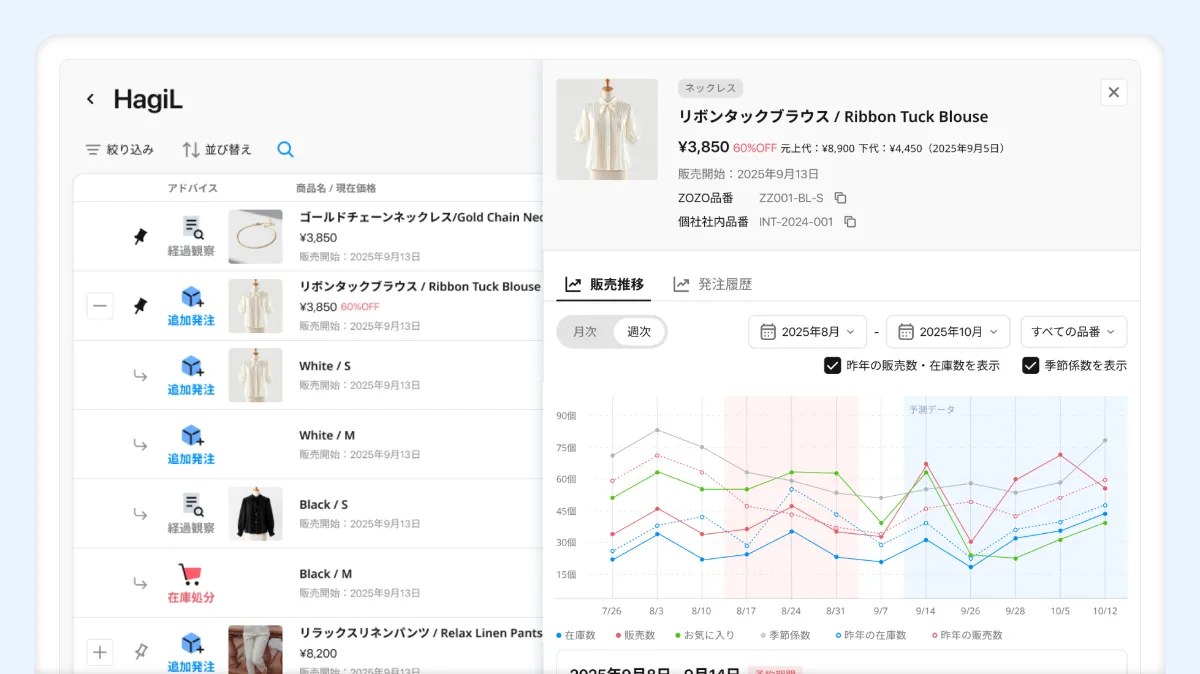Click 追加発注 icon in White / S row
This screenshot has width=1200, height=674.
191,375
